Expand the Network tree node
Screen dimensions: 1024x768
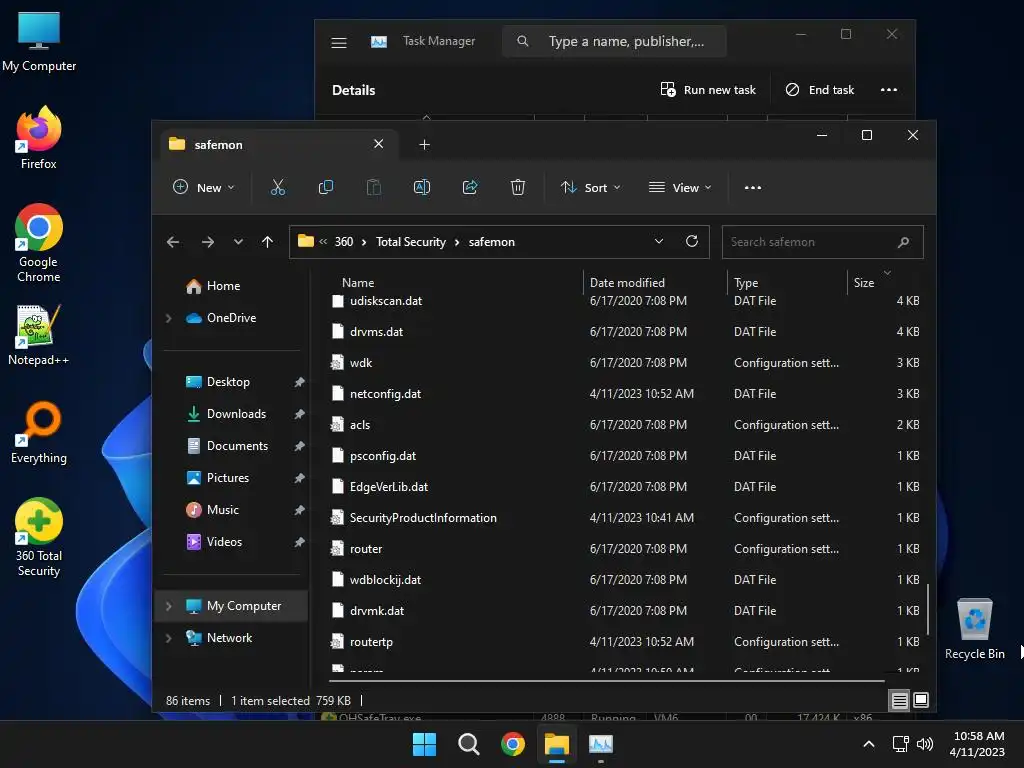[x=168, y=638]
